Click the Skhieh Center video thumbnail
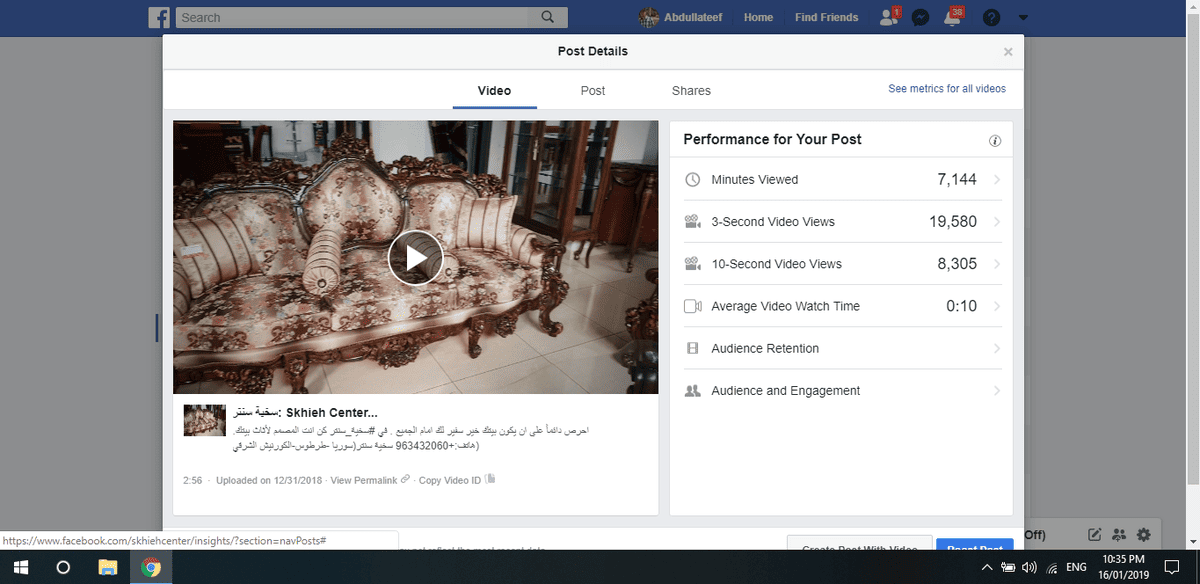This screenshot has height=584, width=1200. coord(204,420)
